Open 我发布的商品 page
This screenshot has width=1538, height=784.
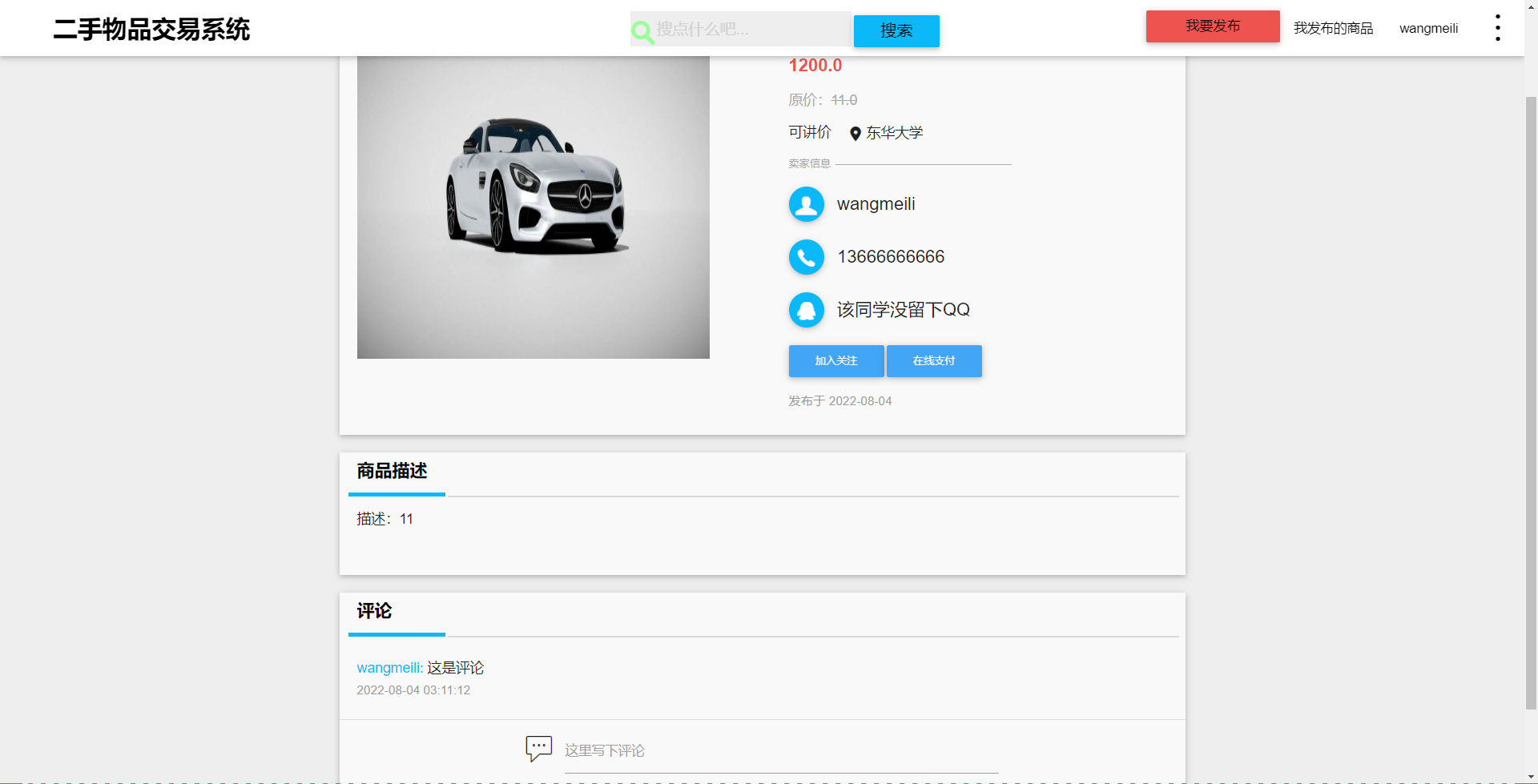click(x=1332, y=28)
